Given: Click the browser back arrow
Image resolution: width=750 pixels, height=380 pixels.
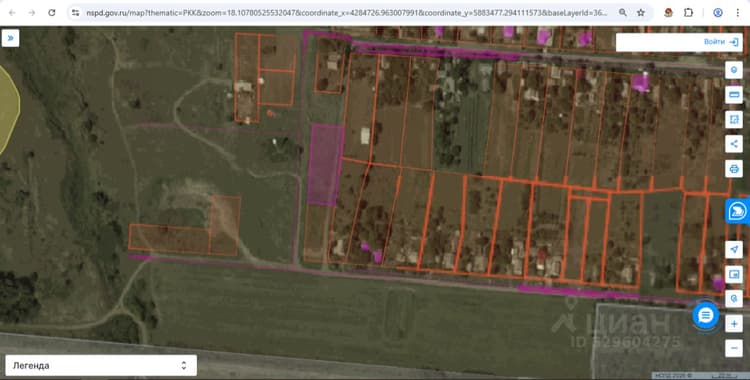Looking at the screenshot, I should tap(12, 13).
